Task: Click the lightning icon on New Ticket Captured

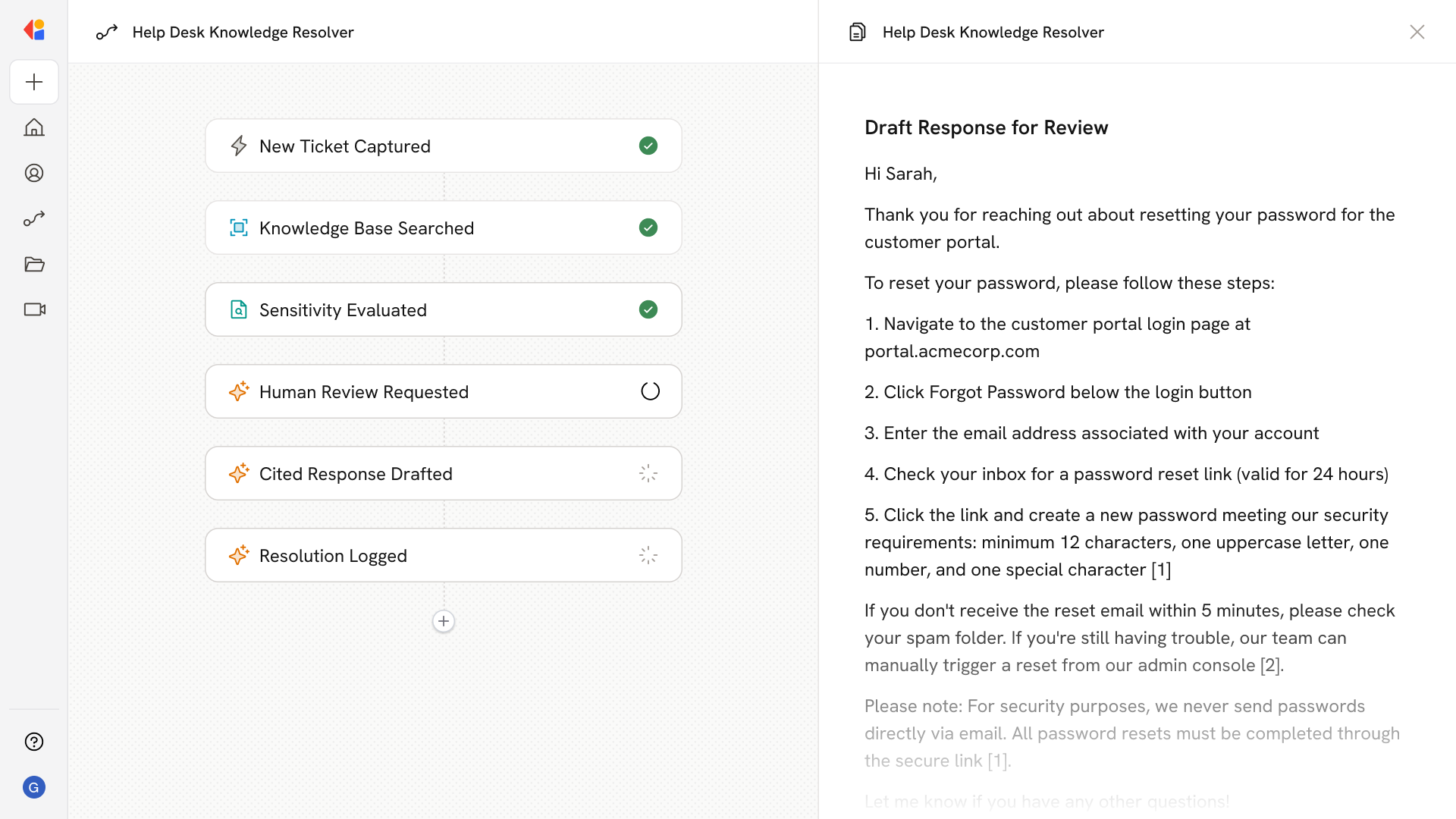Action: (x=239, y=146)
